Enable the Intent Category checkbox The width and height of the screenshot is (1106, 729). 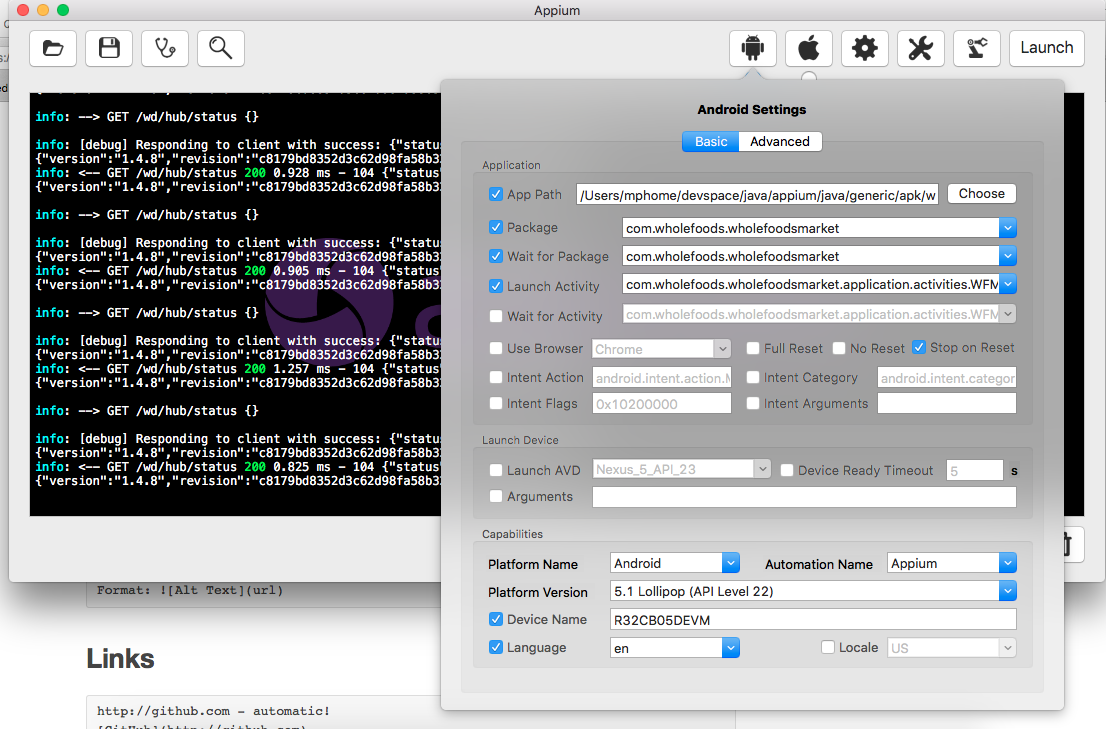tap(753, 377)
